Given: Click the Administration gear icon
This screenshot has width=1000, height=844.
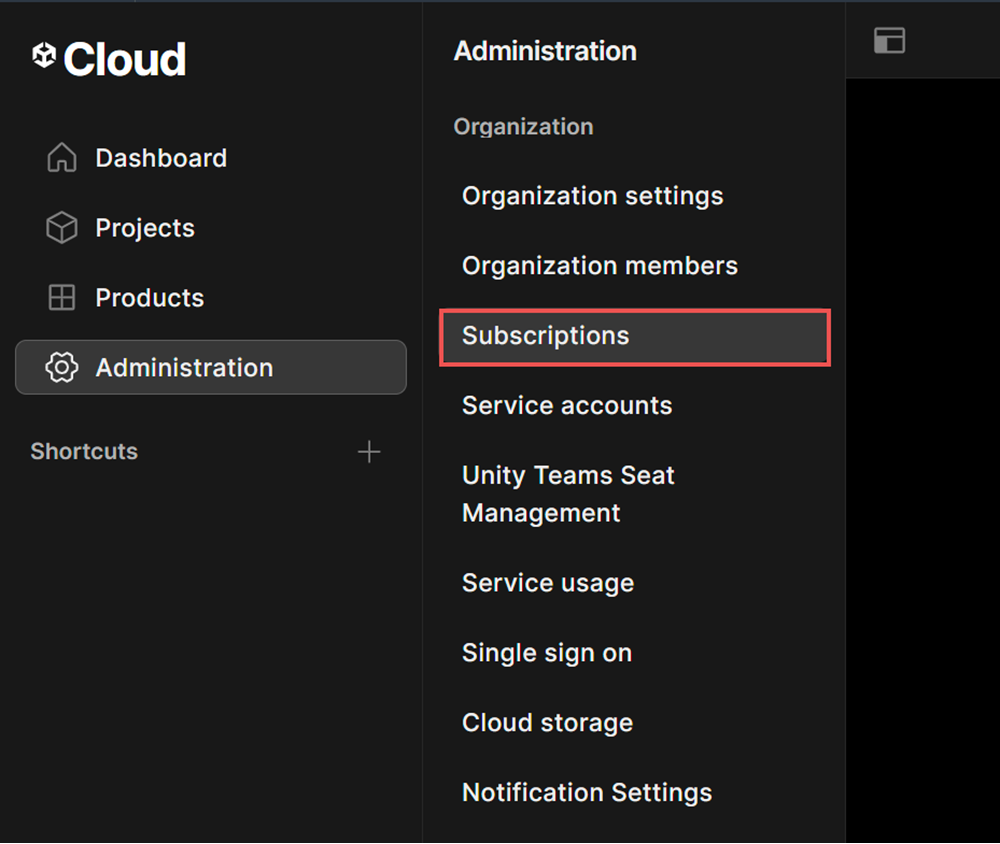Looking at the screenshot, I should pyautogui.click(x=61, y=367).
